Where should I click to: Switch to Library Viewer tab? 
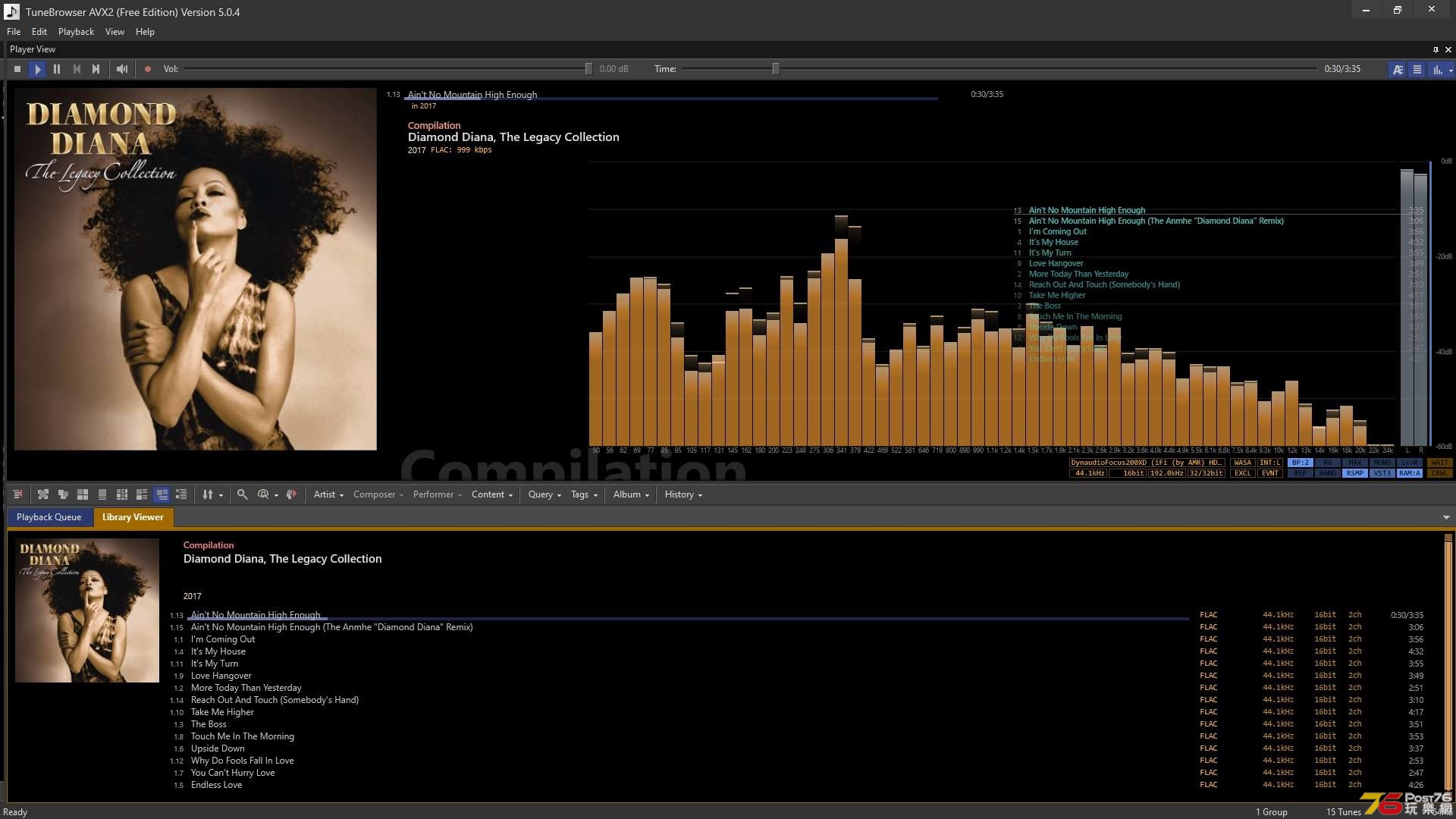pos(132,517)
